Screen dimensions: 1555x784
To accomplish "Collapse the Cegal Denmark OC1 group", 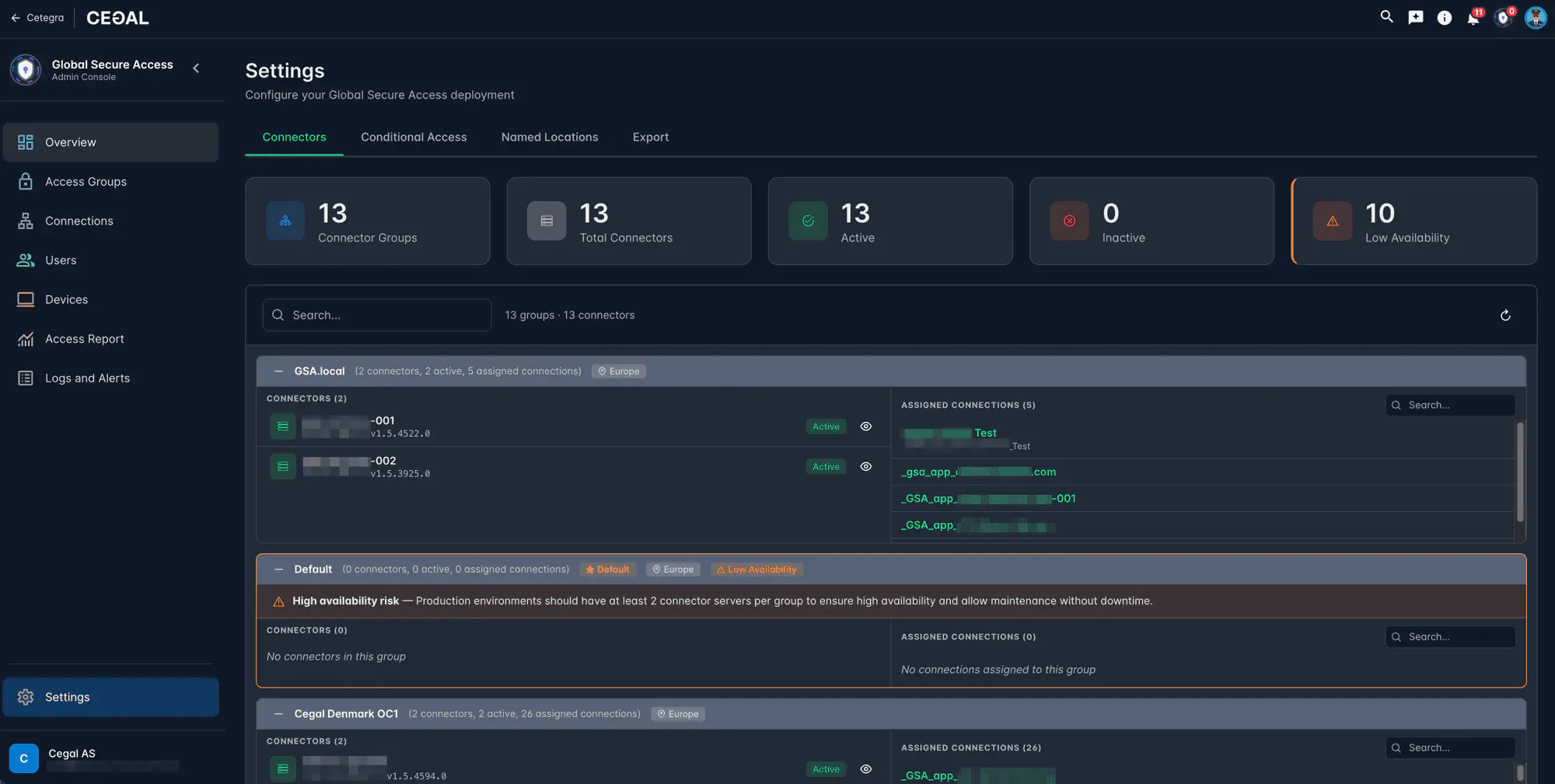I will (278, 714).
